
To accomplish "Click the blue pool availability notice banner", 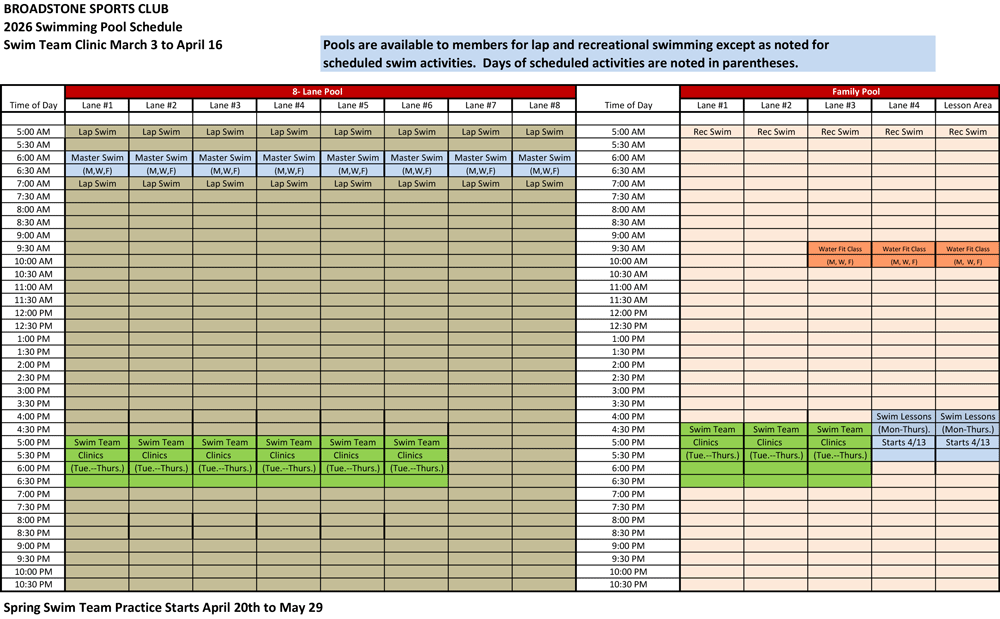I will coord(628,54).
